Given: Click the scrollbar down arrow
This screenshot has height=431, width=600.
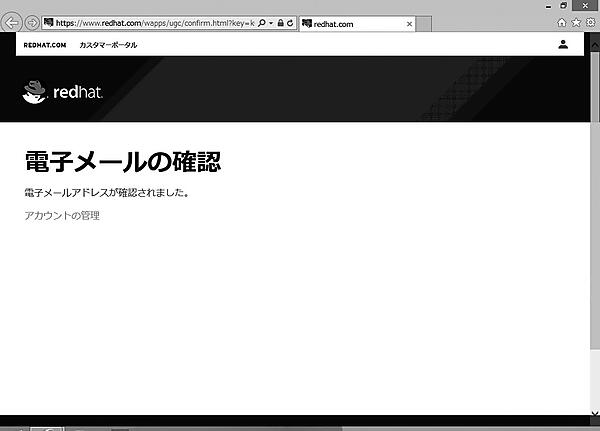Looking at the screenshot, I should (x=595, y=413).
